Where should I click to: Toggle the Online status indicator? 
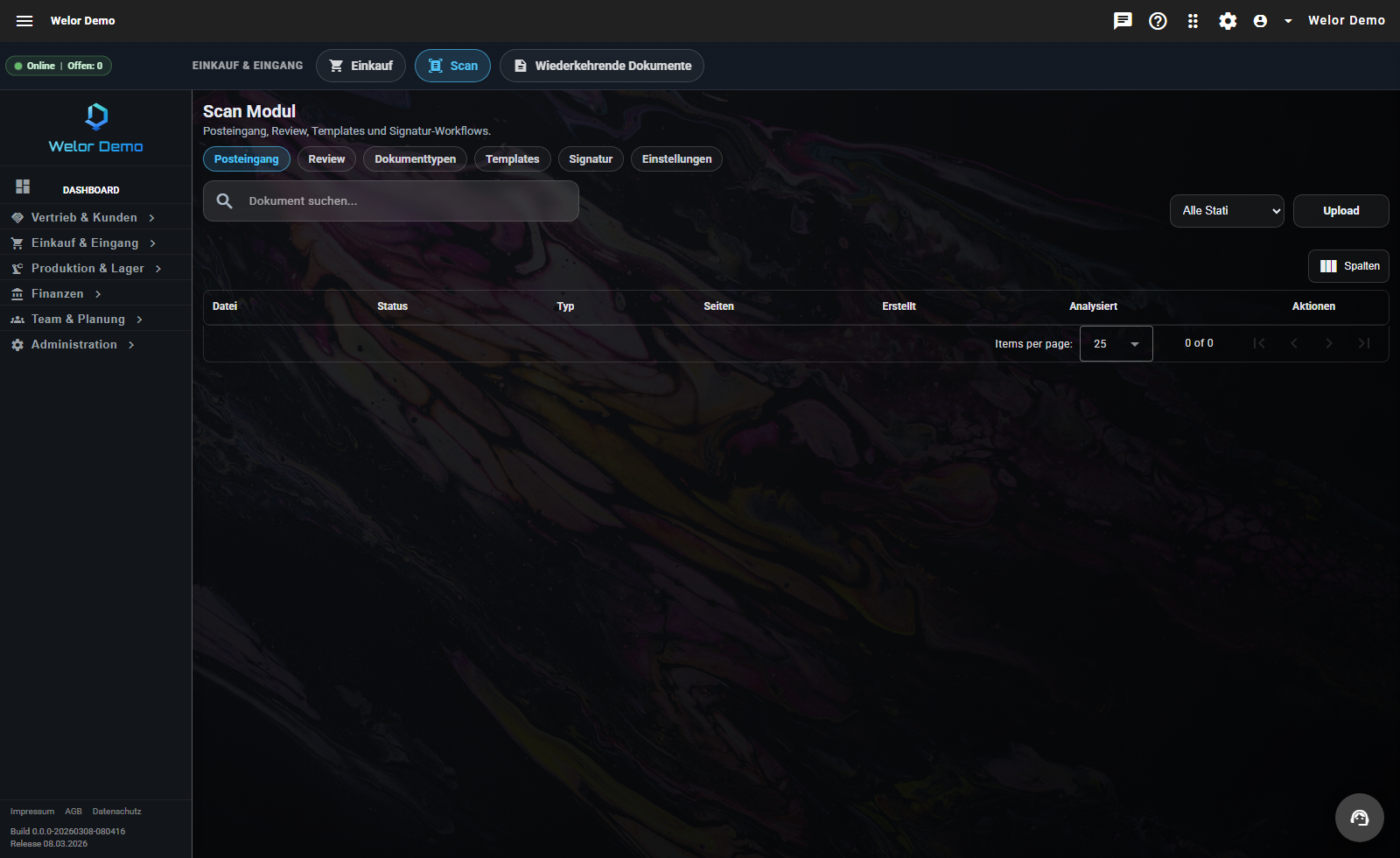(58, 66)
